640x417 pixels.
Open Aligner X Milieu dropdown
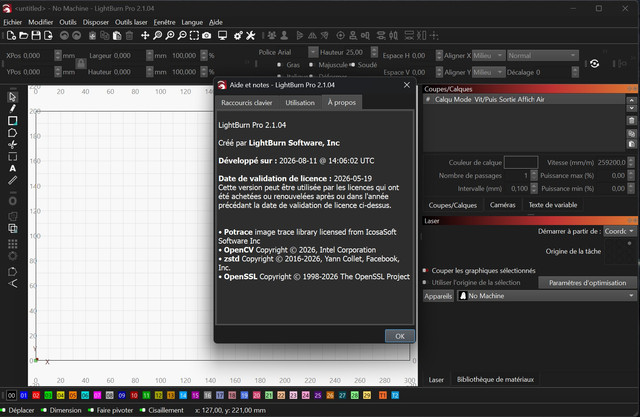(x=489, y=55)
